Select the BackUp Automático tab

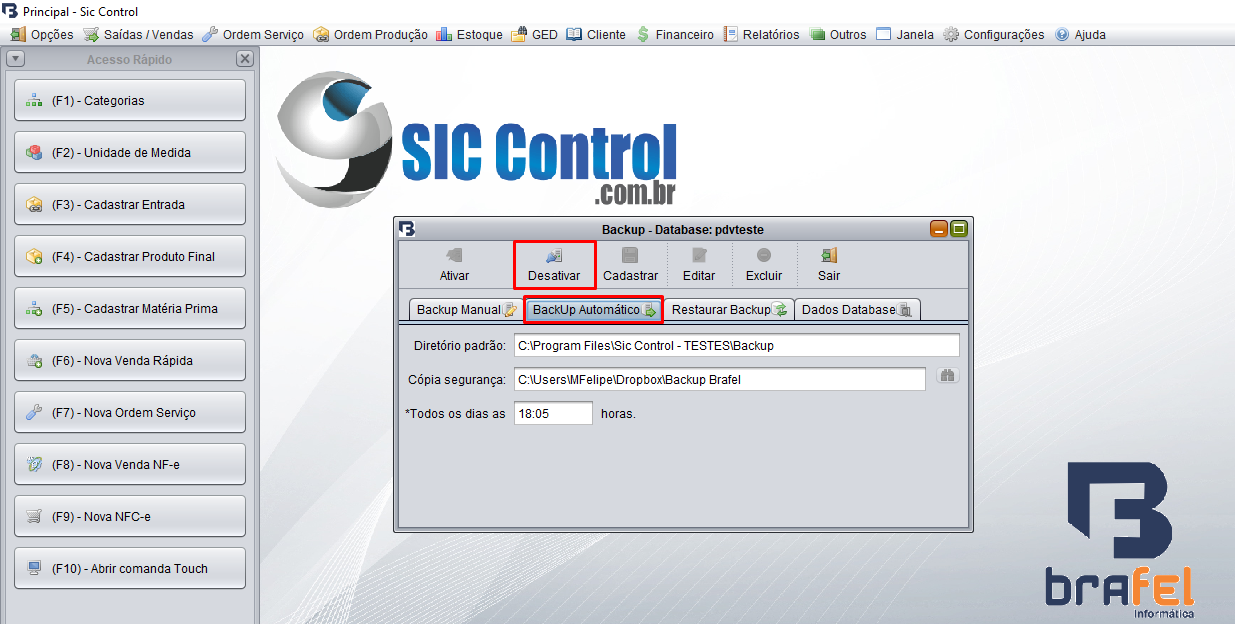pyautogui.click(x=594, y=310)
